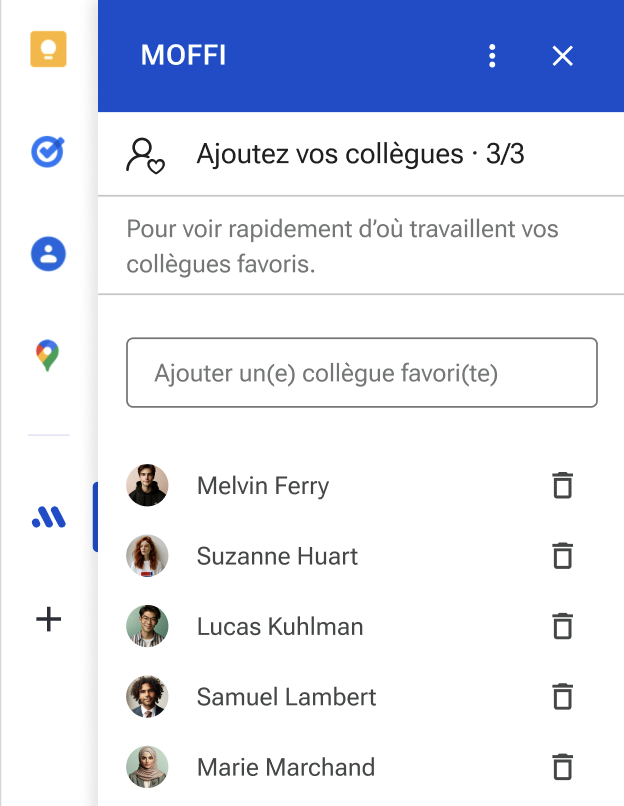Click the favorite colleague search field
The width and height of the screenshot is (624, 806).
(x=362, y=373)
